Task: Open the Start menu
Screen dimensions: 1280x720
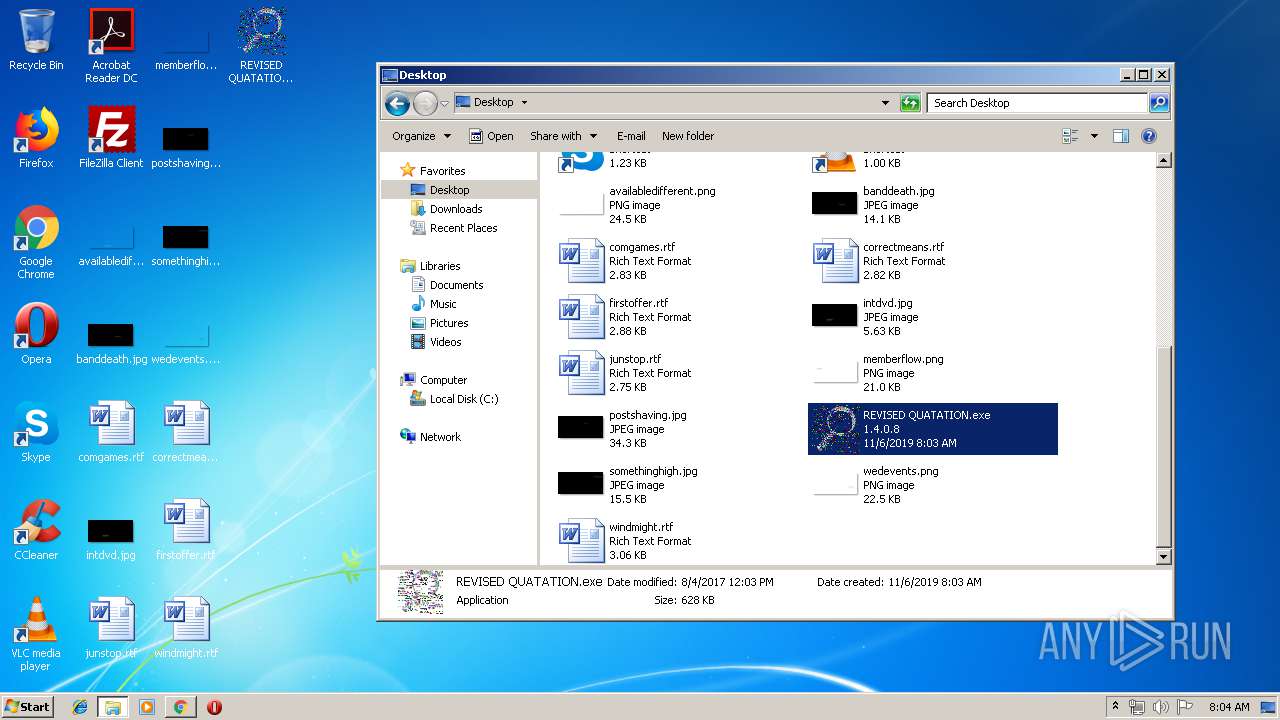Action: click(x=28, y=706)
